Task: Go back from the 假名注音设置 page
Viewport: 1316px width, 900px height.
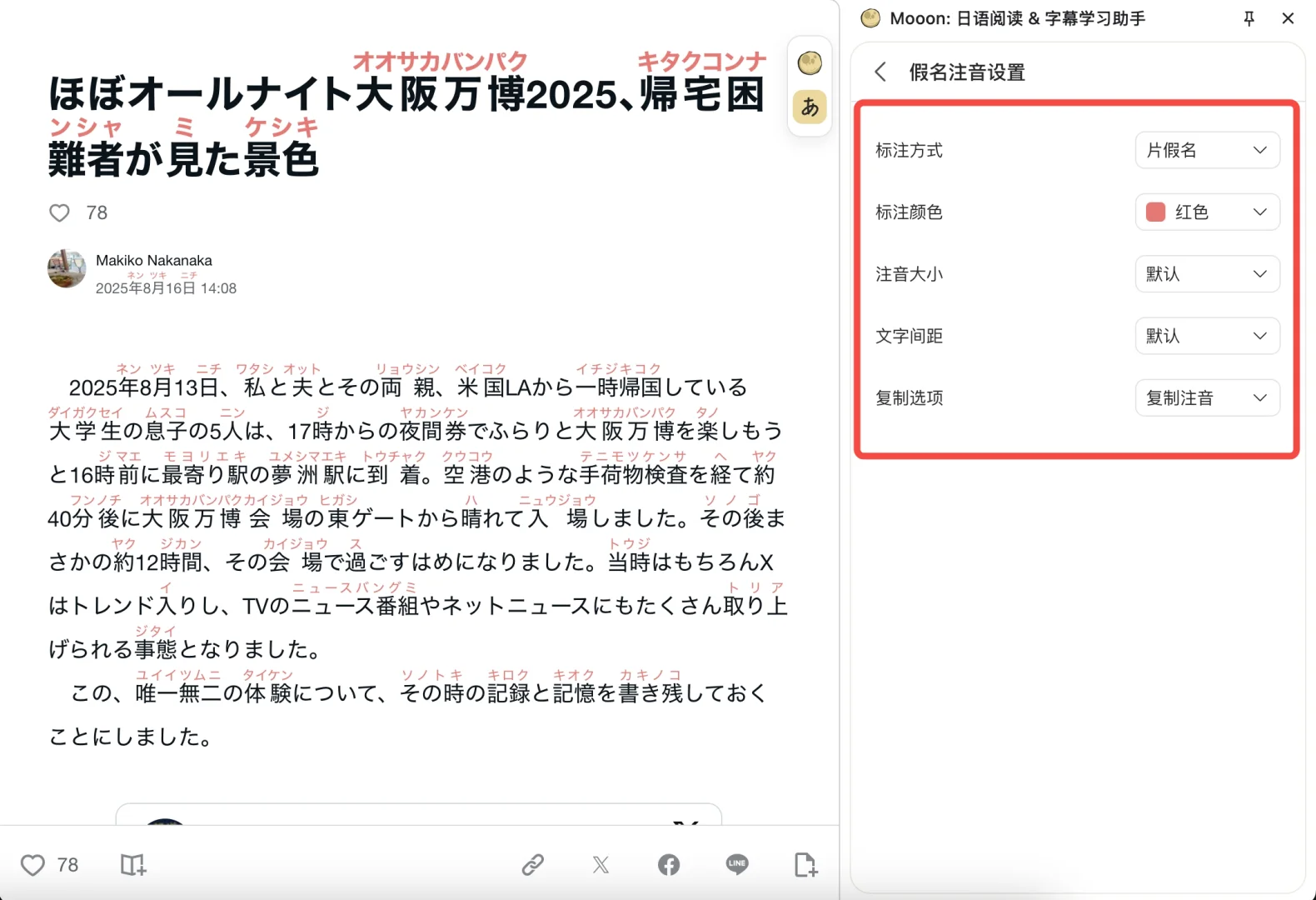Action: 880,72
